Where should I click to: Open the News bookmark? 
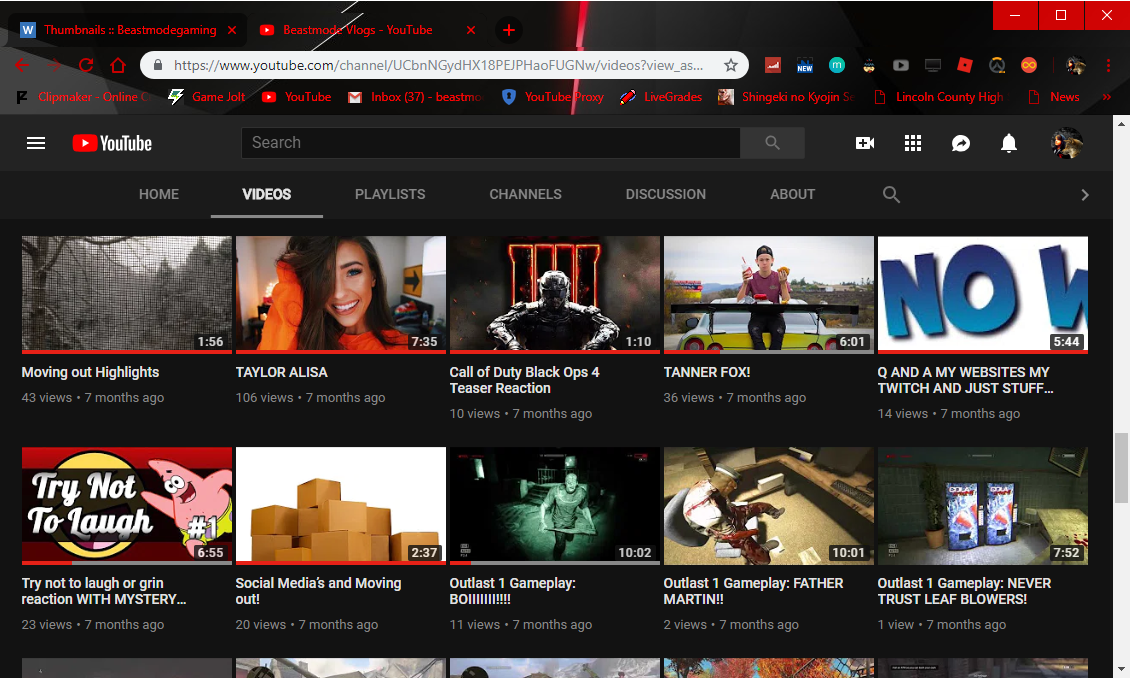pos(1054,97)
